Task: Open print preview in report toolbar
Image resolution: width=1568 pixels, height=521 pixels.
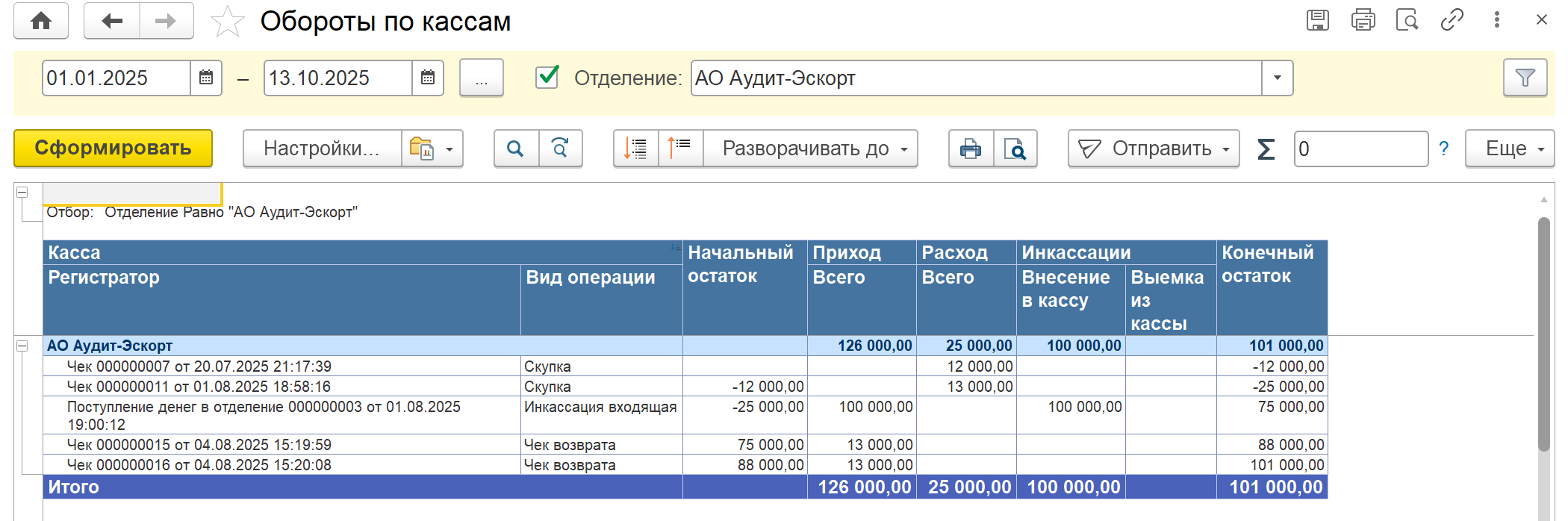Action: tap(1015, 149)
